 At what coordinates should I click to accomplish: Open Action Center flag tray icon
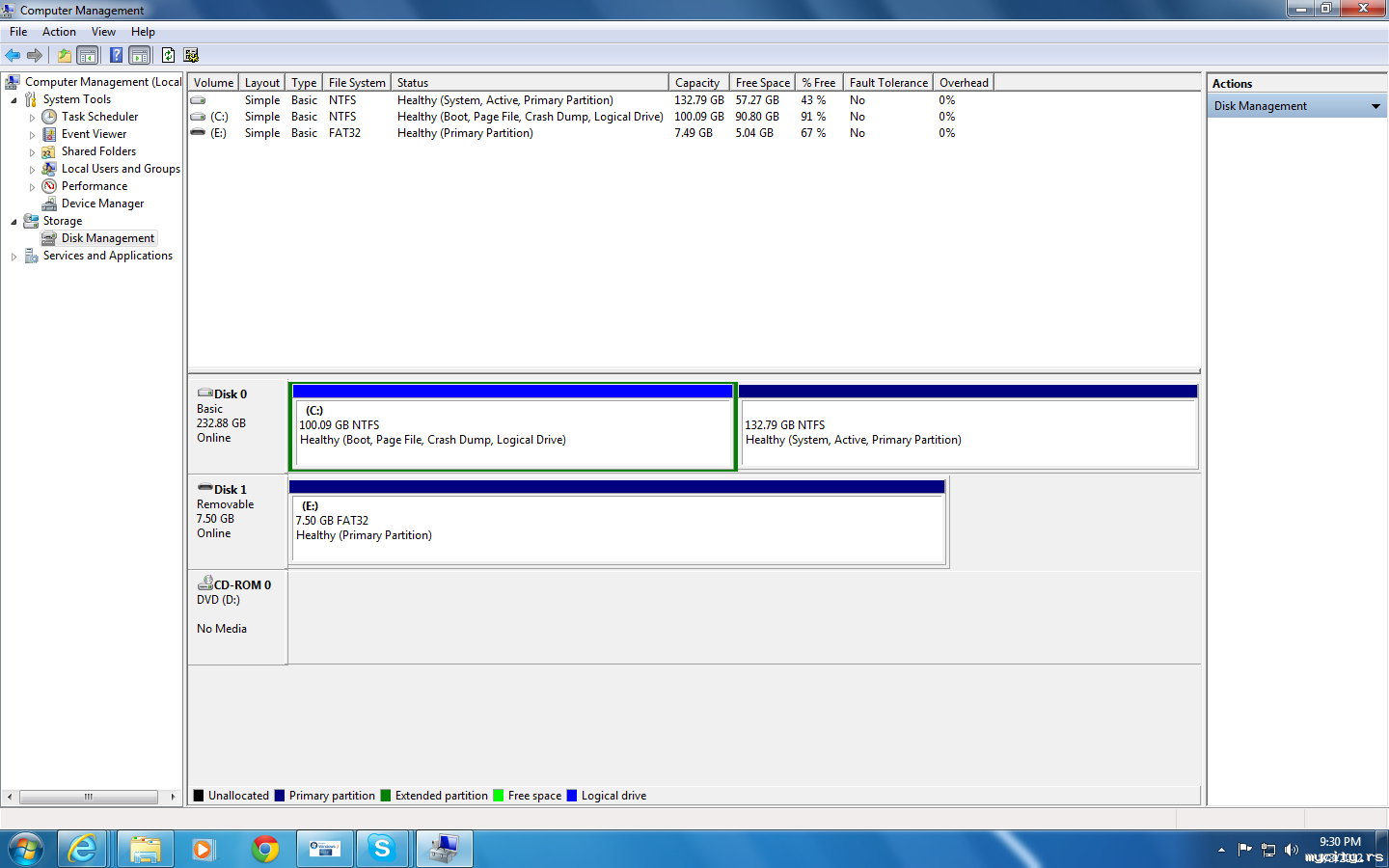click(x=1245, y=850)
